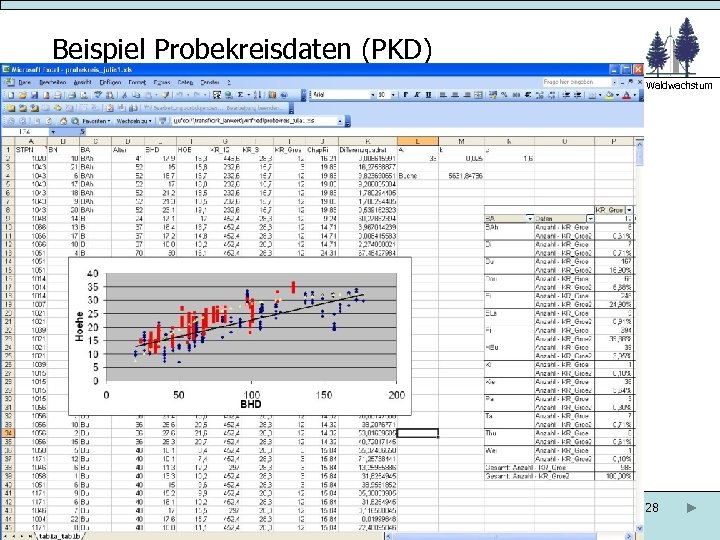Open the Borders dropdown arrow

[x=600, y=95]
